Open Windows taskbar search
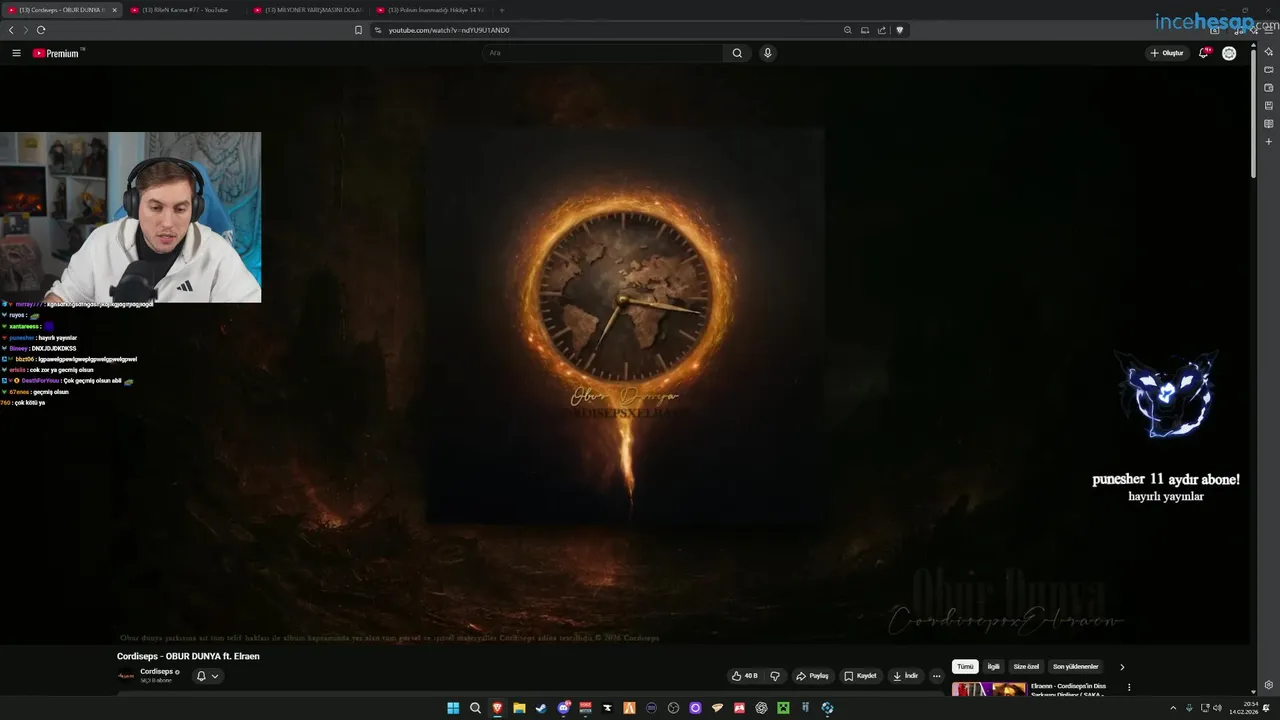The height and width of the screenshot is (720, 1280). [475, 708]
